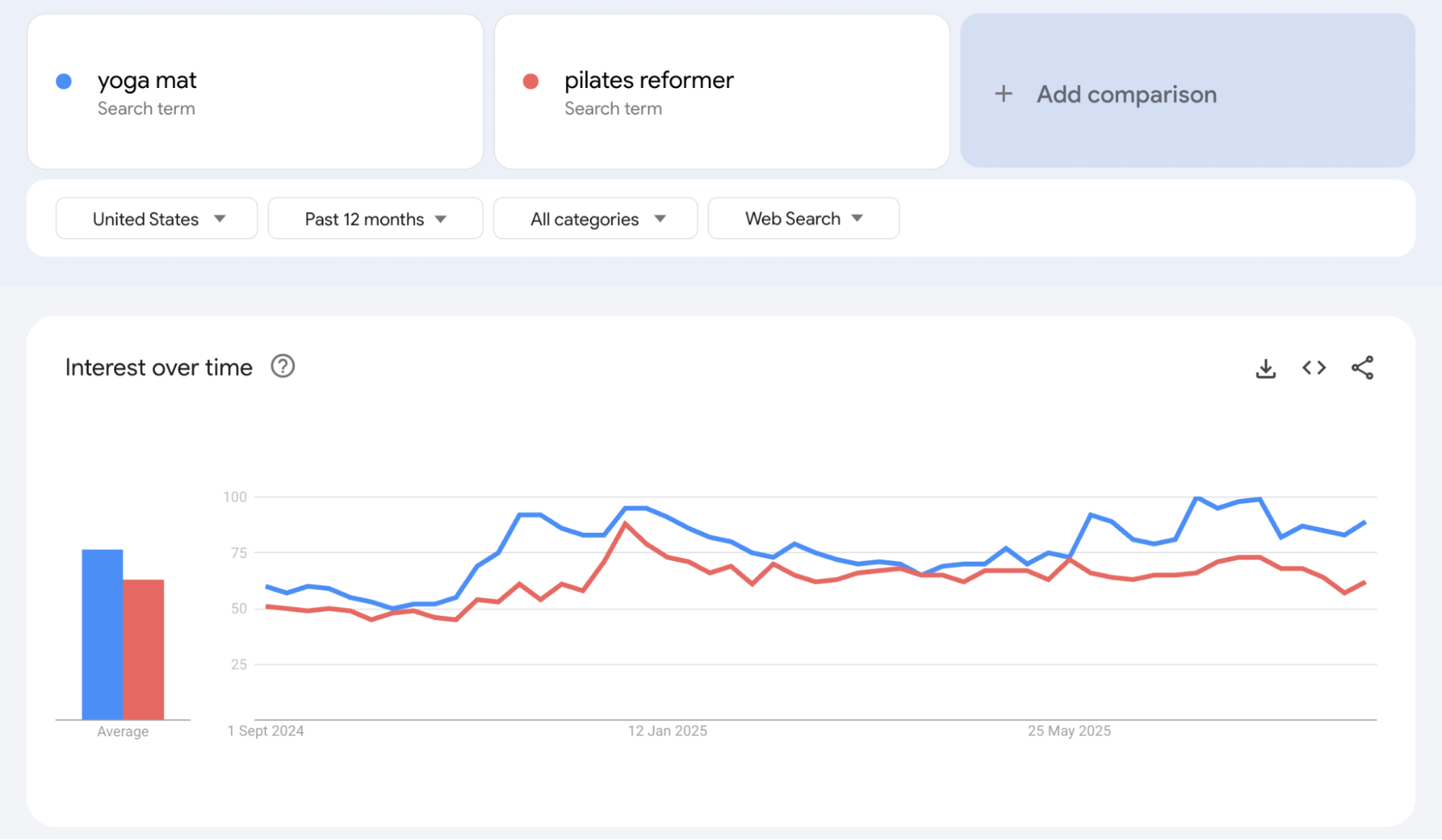Expand the All categories dropdown

(595, 218)
